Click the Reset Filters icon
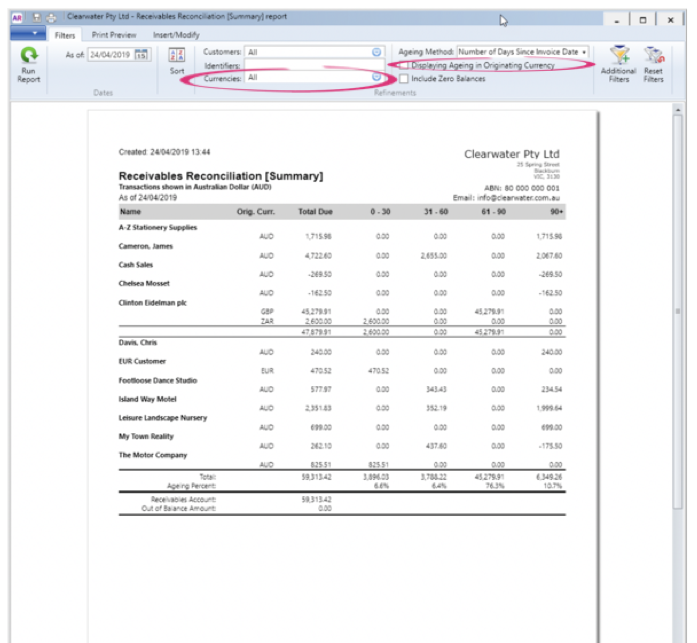 pyautogui.click(x=654, y=58)
